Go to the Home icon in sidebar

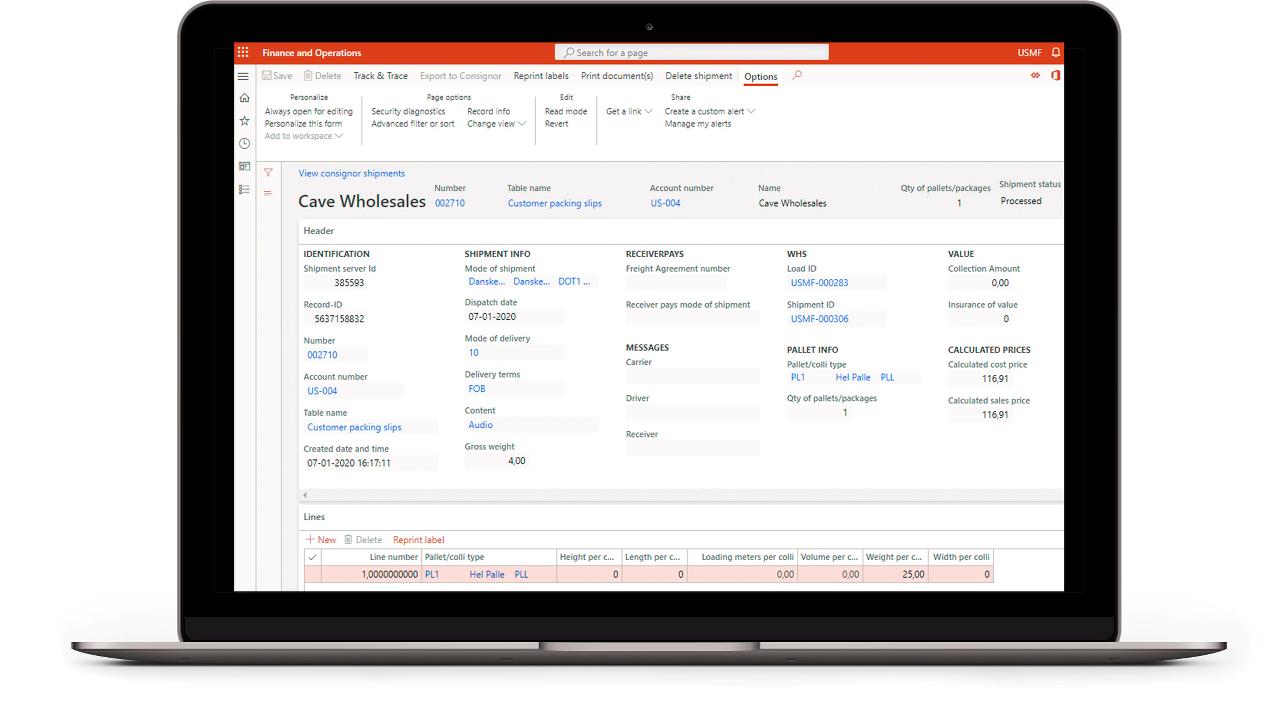[244, 98]
